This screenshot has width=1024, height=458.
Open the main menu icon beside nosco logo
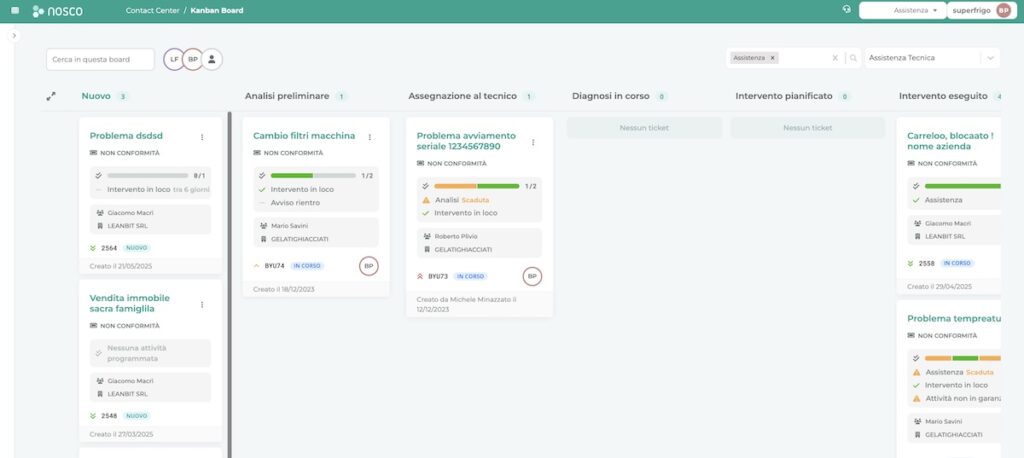14,11
